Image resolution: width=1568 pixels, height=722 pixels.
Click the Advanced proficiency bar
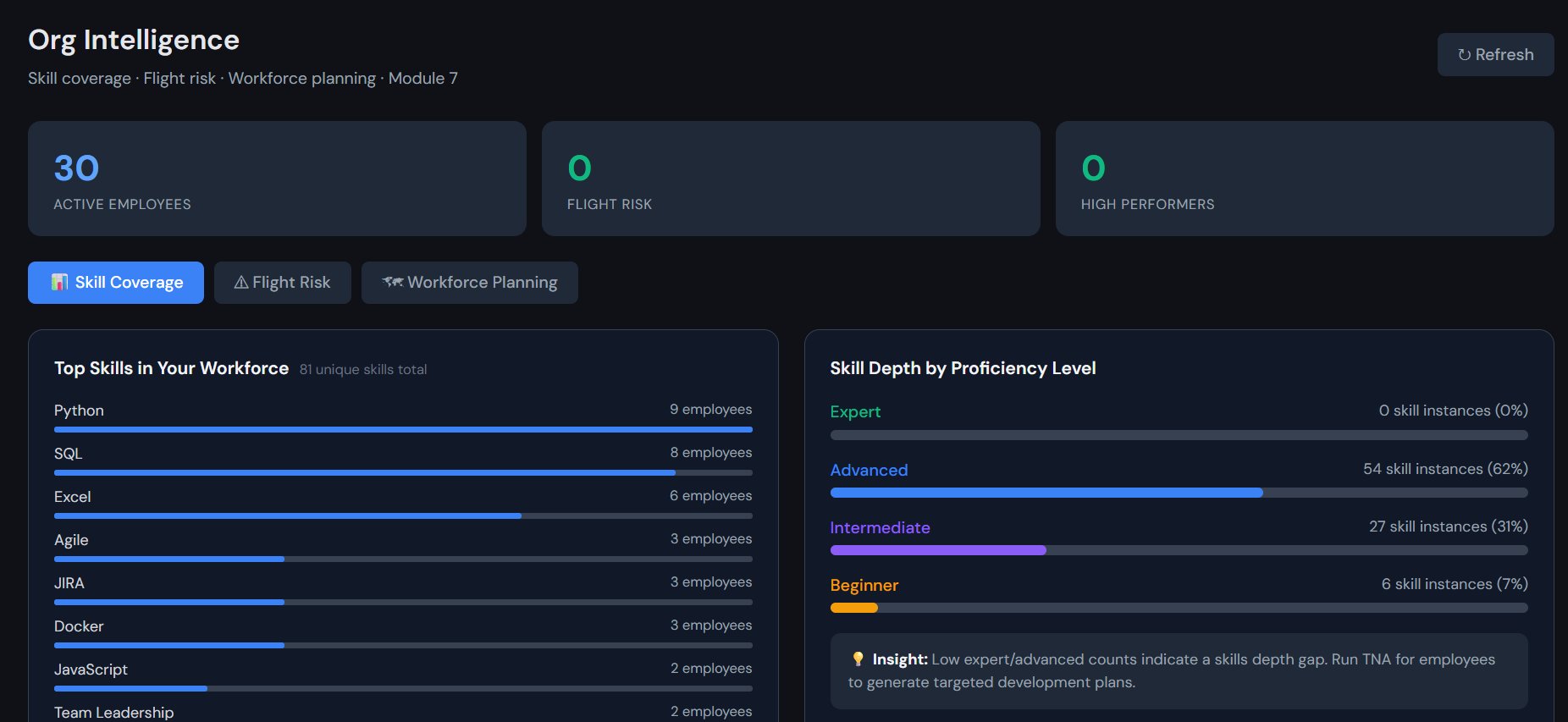[1179, 493]
